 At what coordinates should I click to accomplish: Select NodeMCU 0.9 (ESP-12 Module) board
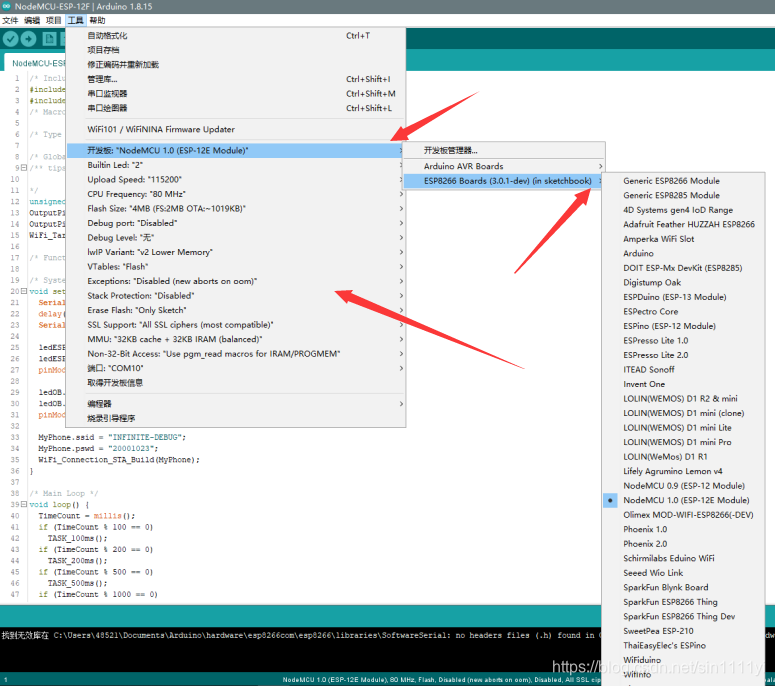coord(684,486)
